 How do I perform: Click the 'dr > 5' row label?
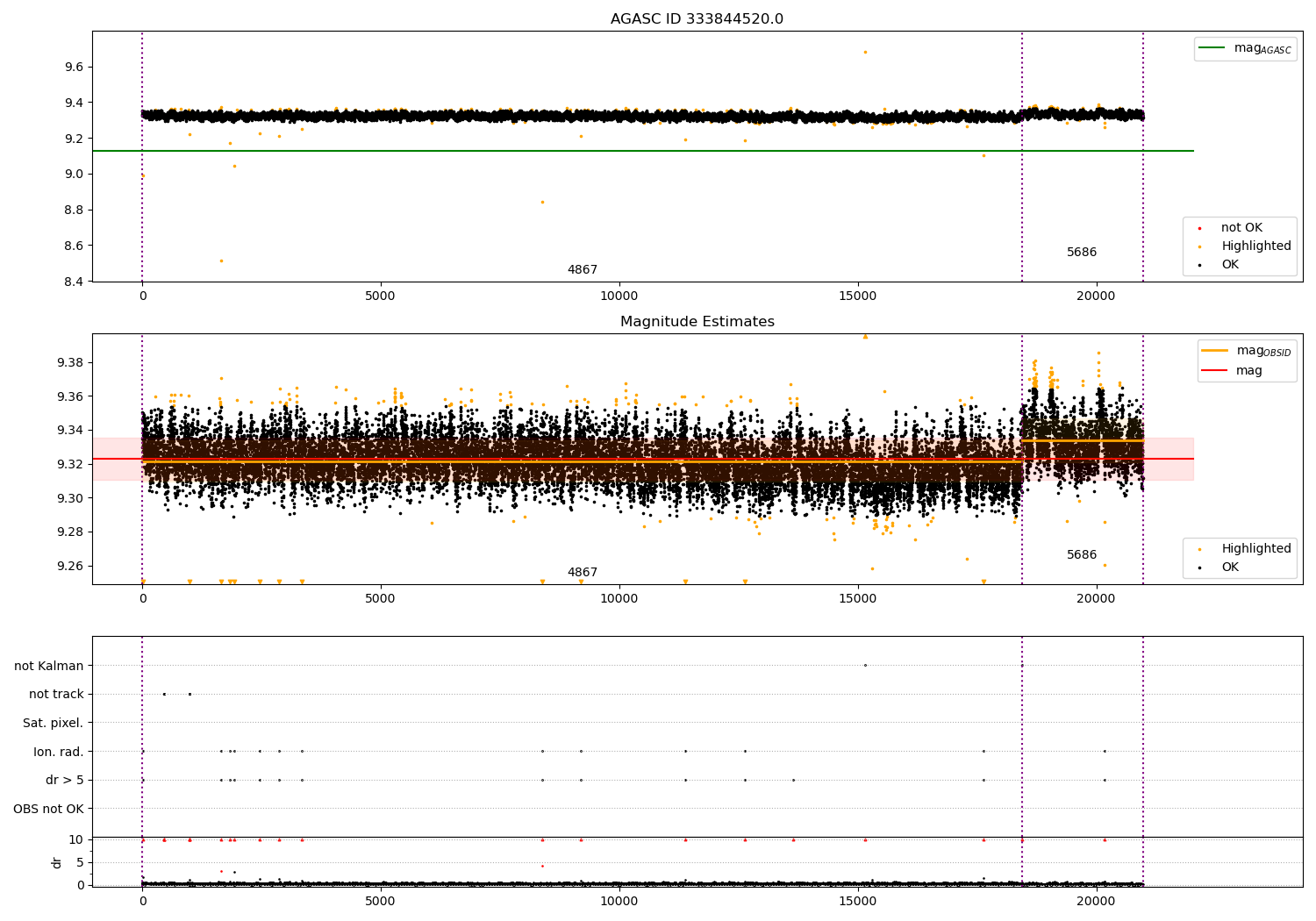point(65,780)
